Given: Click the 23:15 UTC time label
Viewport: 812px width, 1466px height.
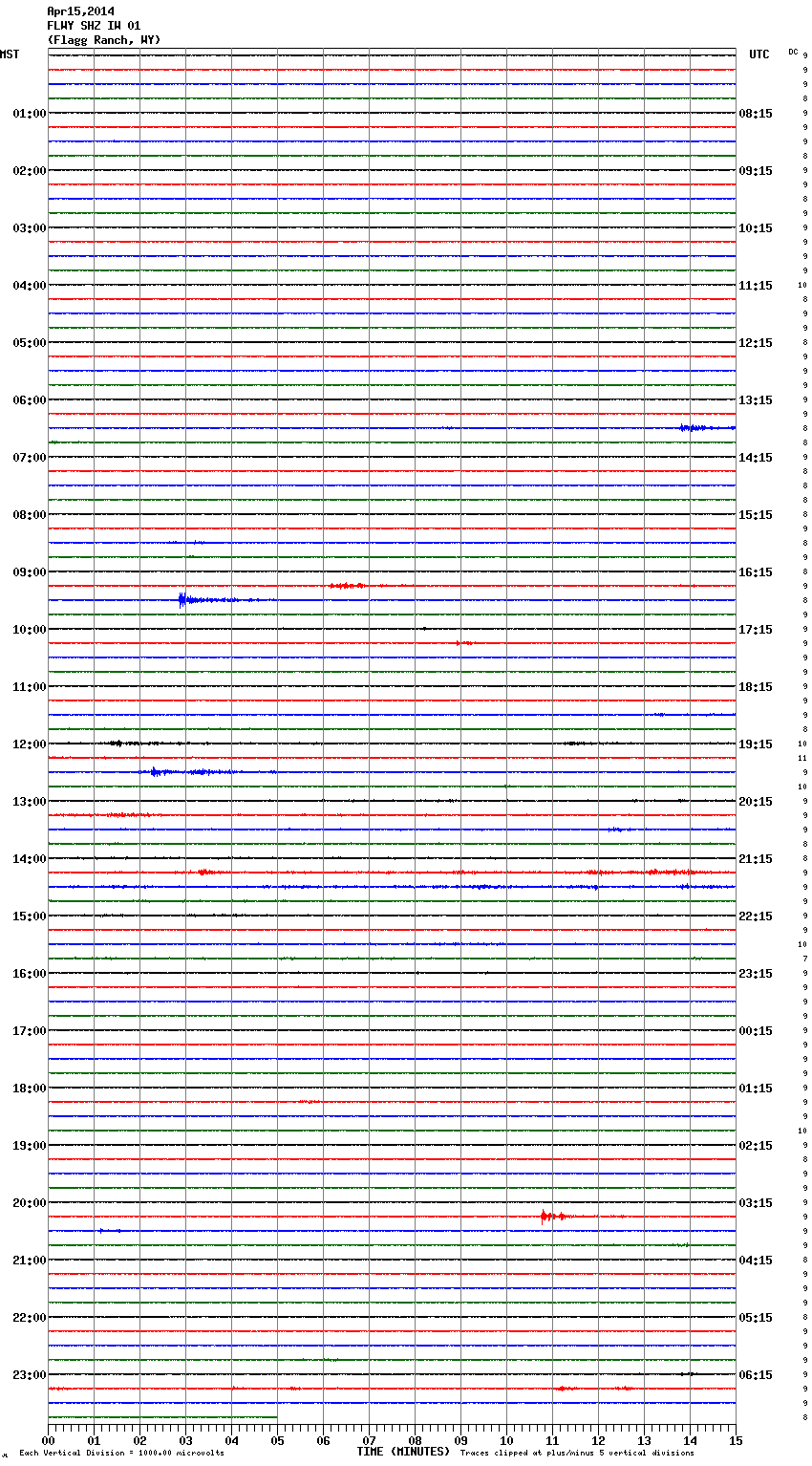Looking at the screenshot, I should [756, 974].
